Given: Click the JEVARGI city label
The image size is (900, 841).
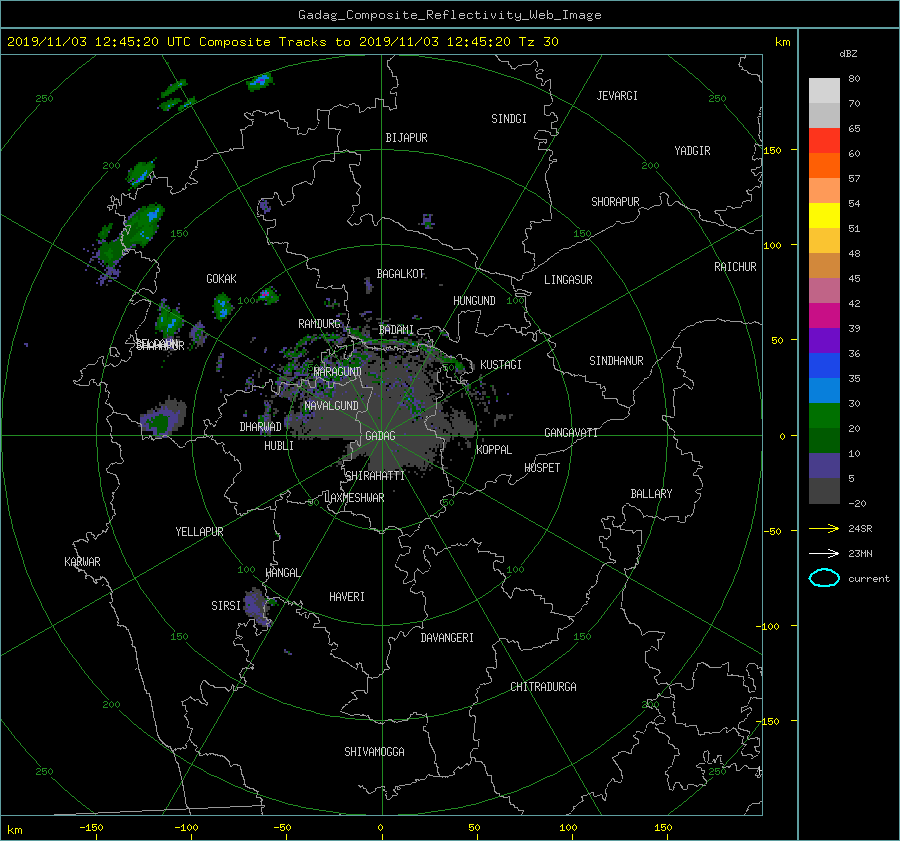Looking at the screenshot, I should pos(617,96).
